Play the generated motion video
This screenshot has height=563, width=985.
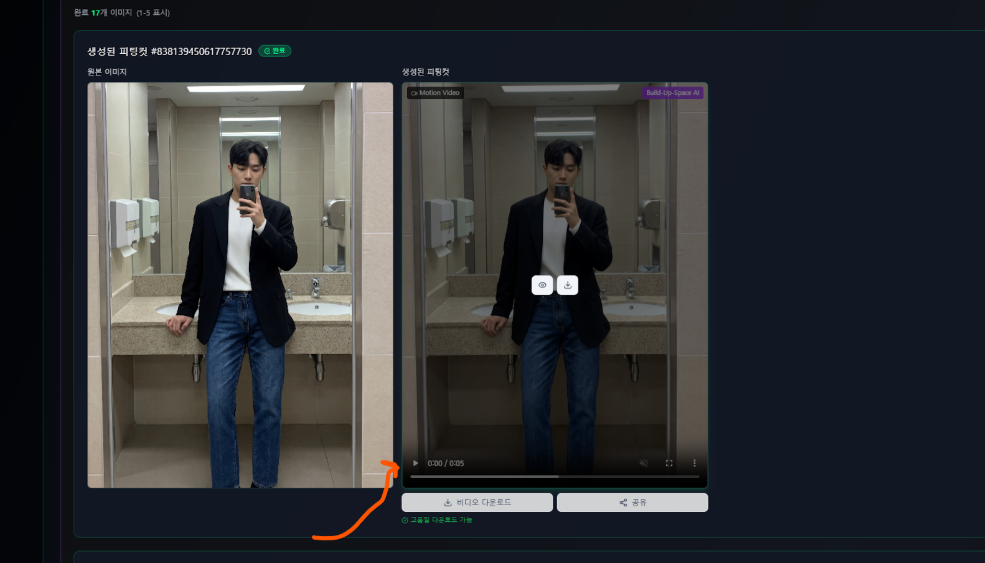pyautogui.click(x=415, y=463)
